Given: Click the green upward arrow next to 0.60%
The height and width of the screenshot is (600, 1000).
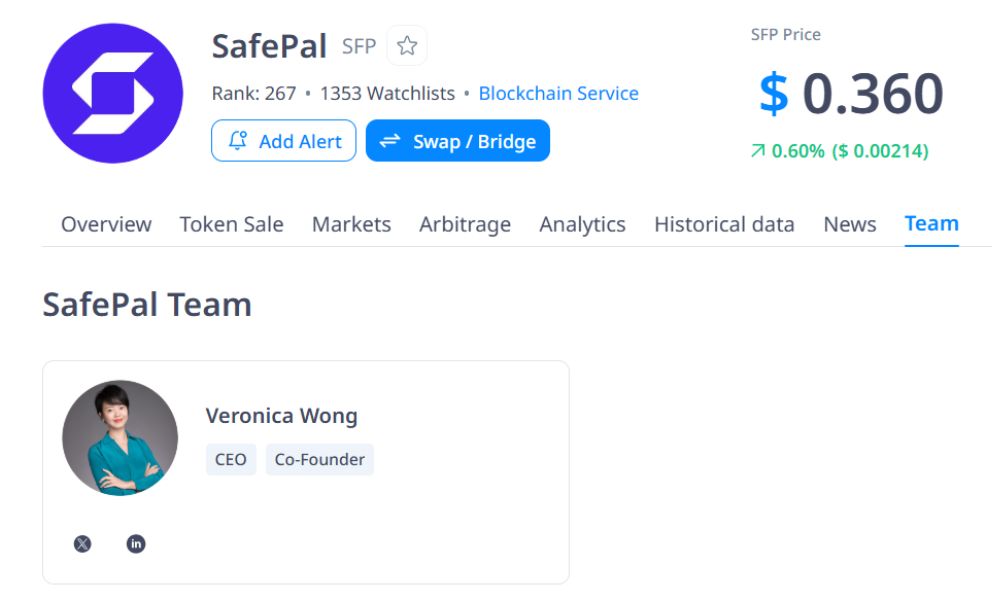Looking at the screenshot, I should click(756, 153).
